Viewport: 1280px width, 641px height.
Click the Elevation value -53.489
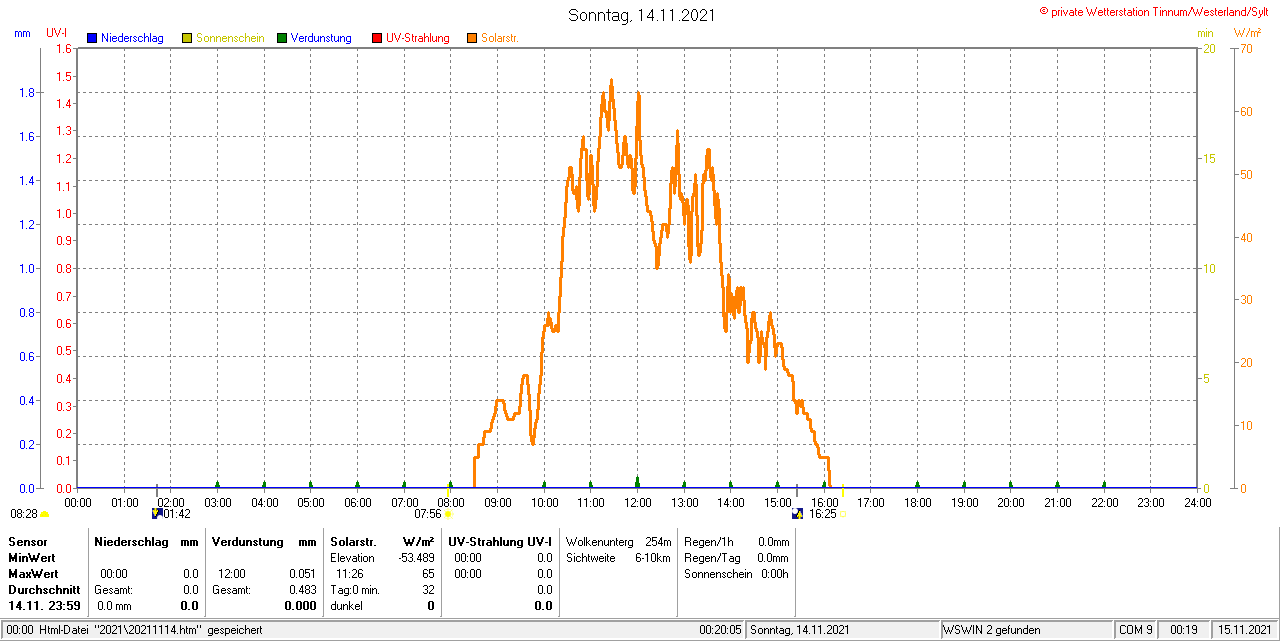click(x=416, y=557)
